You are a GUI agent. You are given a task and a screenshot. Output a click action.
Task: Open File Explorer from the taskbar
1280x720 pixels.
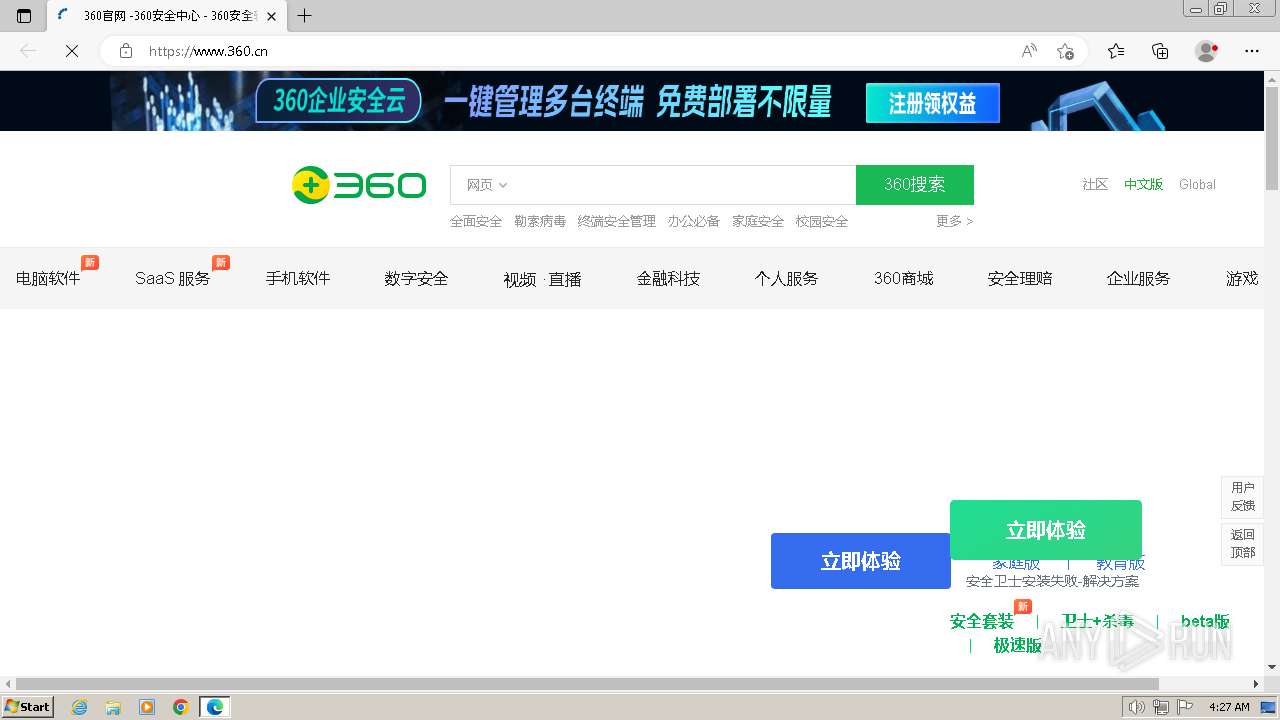[x=113, y=707]
